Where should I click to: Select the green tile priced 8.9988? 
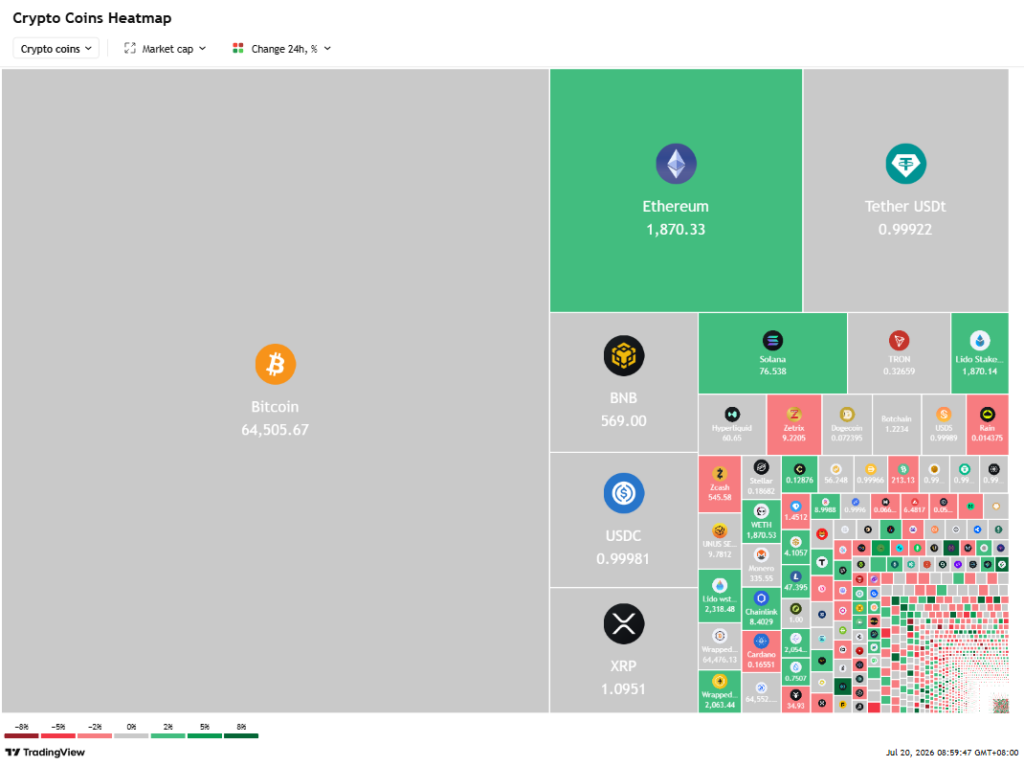coord(825,506)
